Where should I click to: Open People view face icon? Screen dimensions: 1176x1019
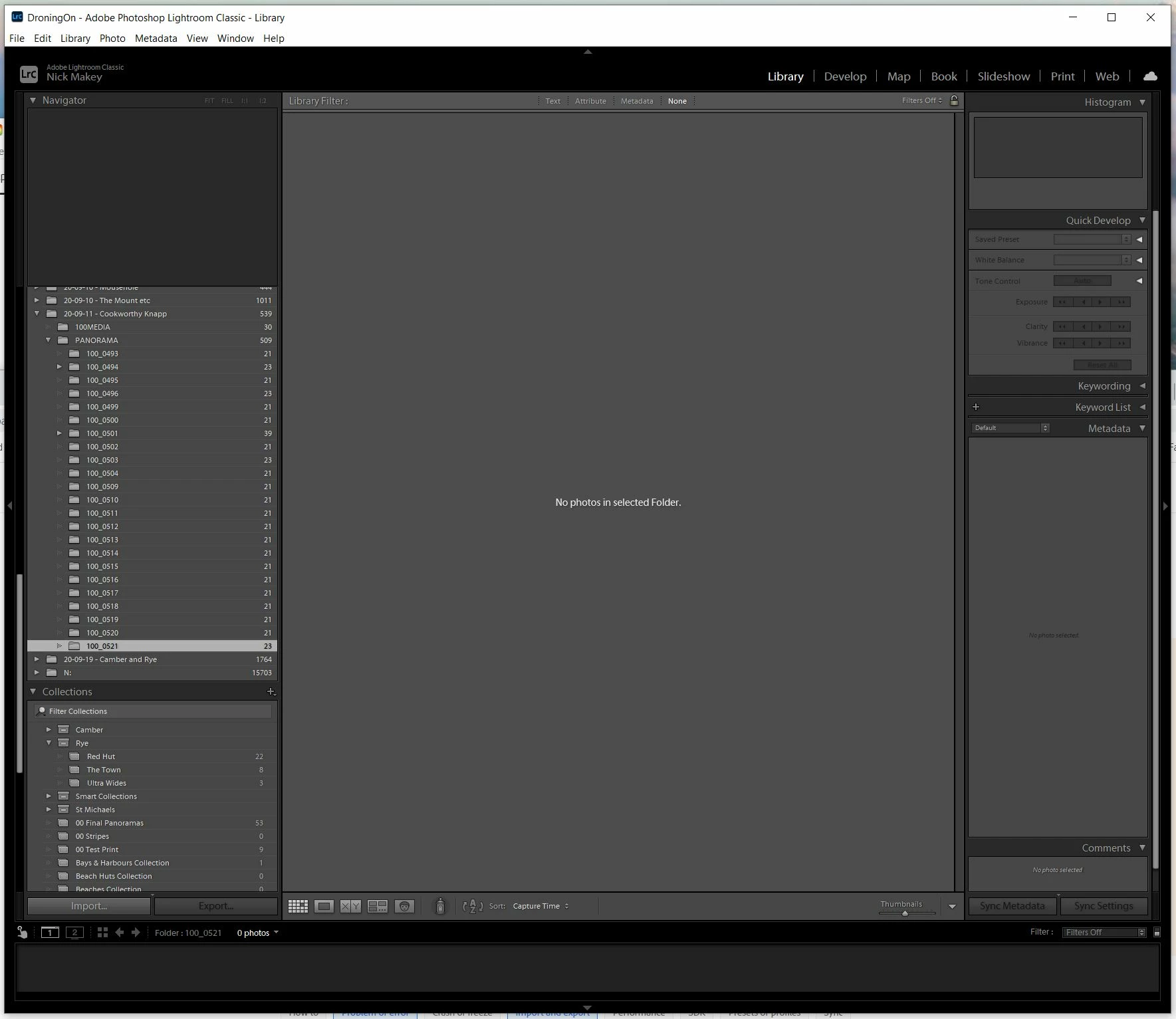click(404, 906)
